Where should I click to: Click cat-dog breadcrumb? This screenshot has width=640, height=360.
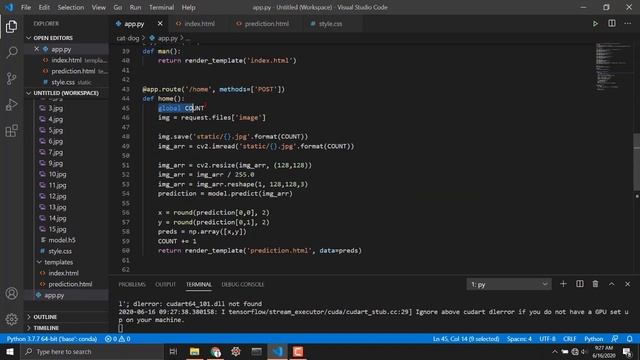[x=128, y=38]
